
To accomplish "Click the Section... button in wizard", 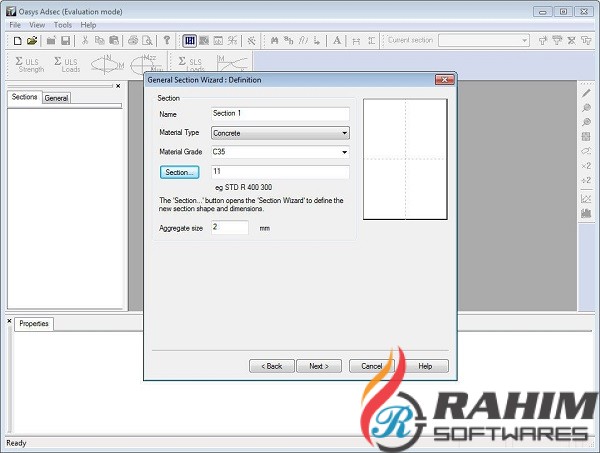I will (179, 172).
